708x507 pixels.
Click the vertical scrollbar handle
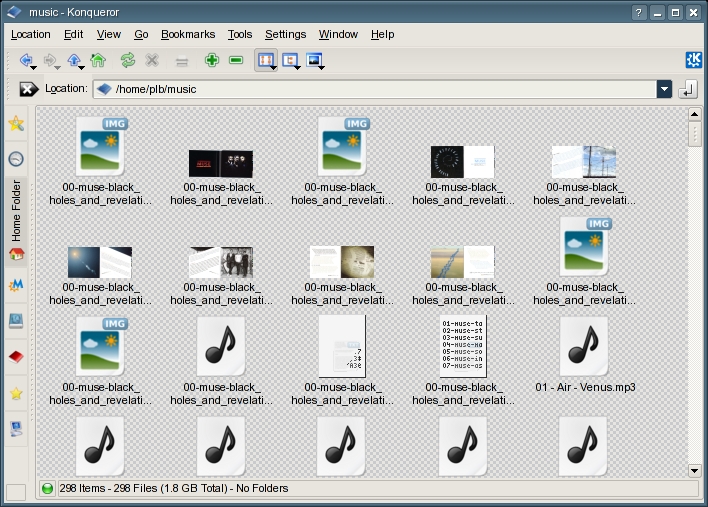tap(694, 134)
